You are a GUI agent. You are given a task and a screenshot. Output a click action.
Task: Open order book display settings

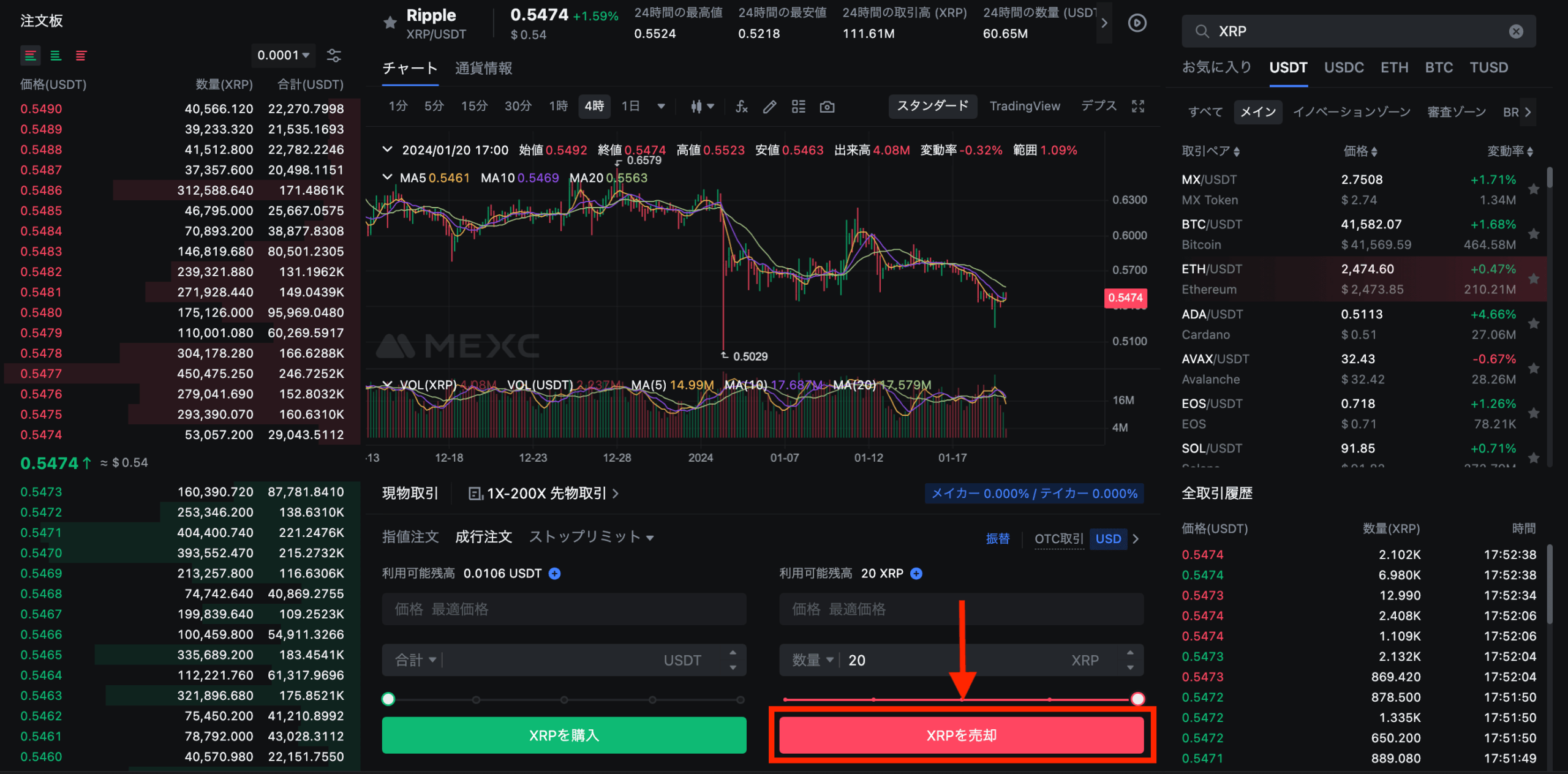(334, 56)
